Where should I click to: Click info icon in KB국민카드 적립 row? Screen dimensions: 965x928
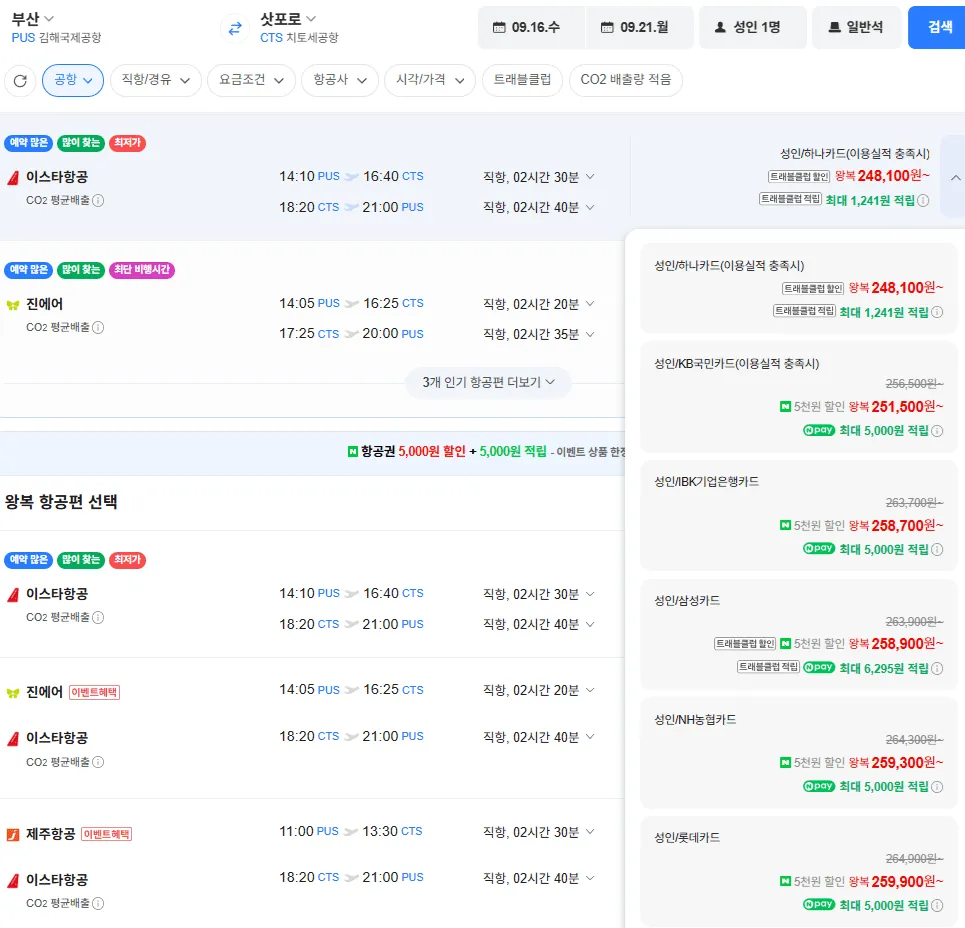(x=937, y=431)
